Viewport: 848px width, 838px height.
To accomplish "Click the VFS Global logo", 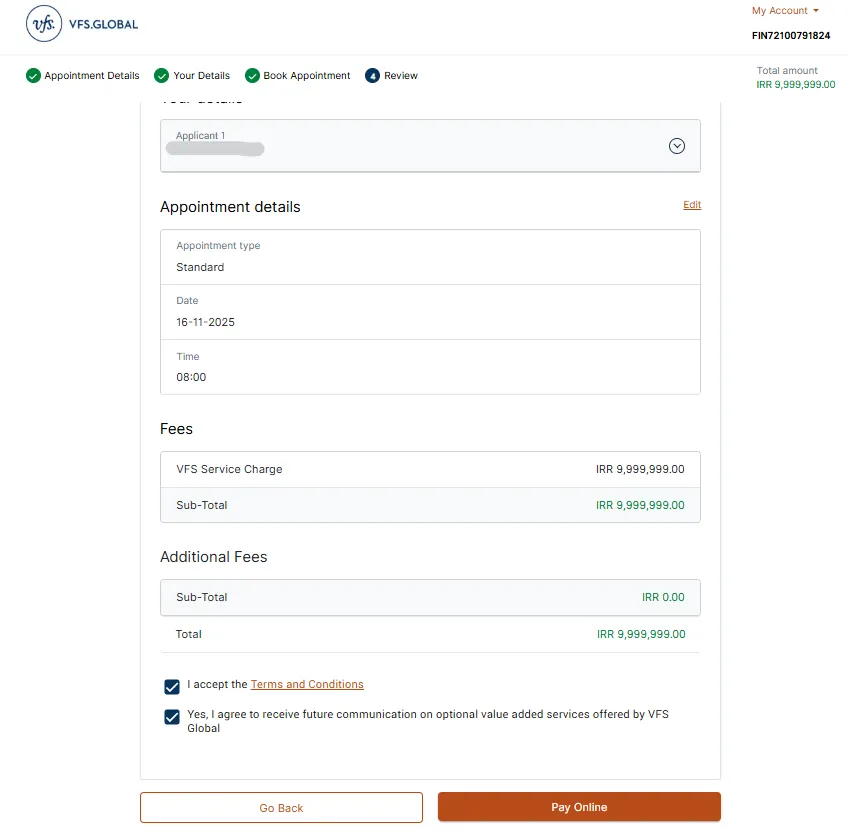I will (82, 23).
